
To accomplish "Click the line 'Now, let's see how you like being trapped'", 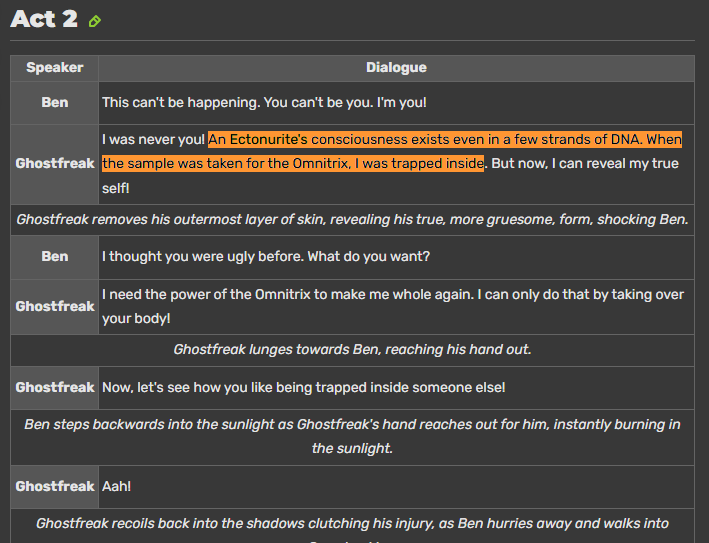I will [x=303, y=388].
